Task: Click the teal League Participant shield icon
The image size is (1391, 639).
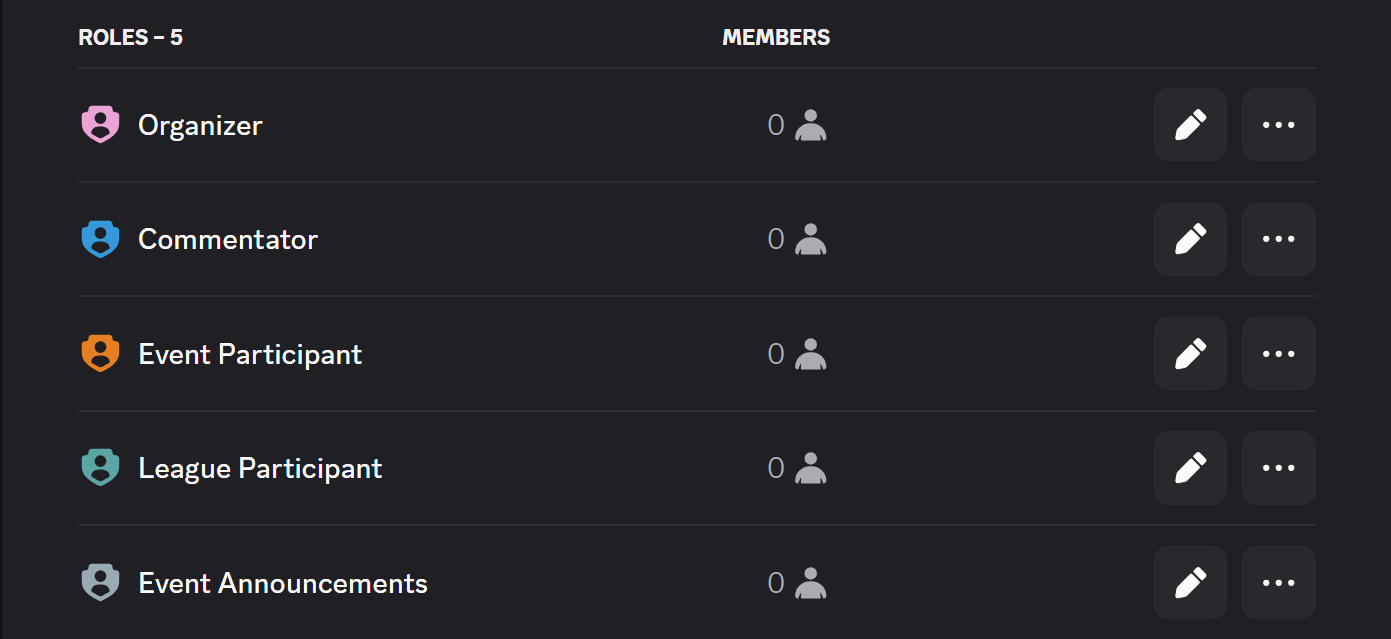Action: click(x=100, y=468)
